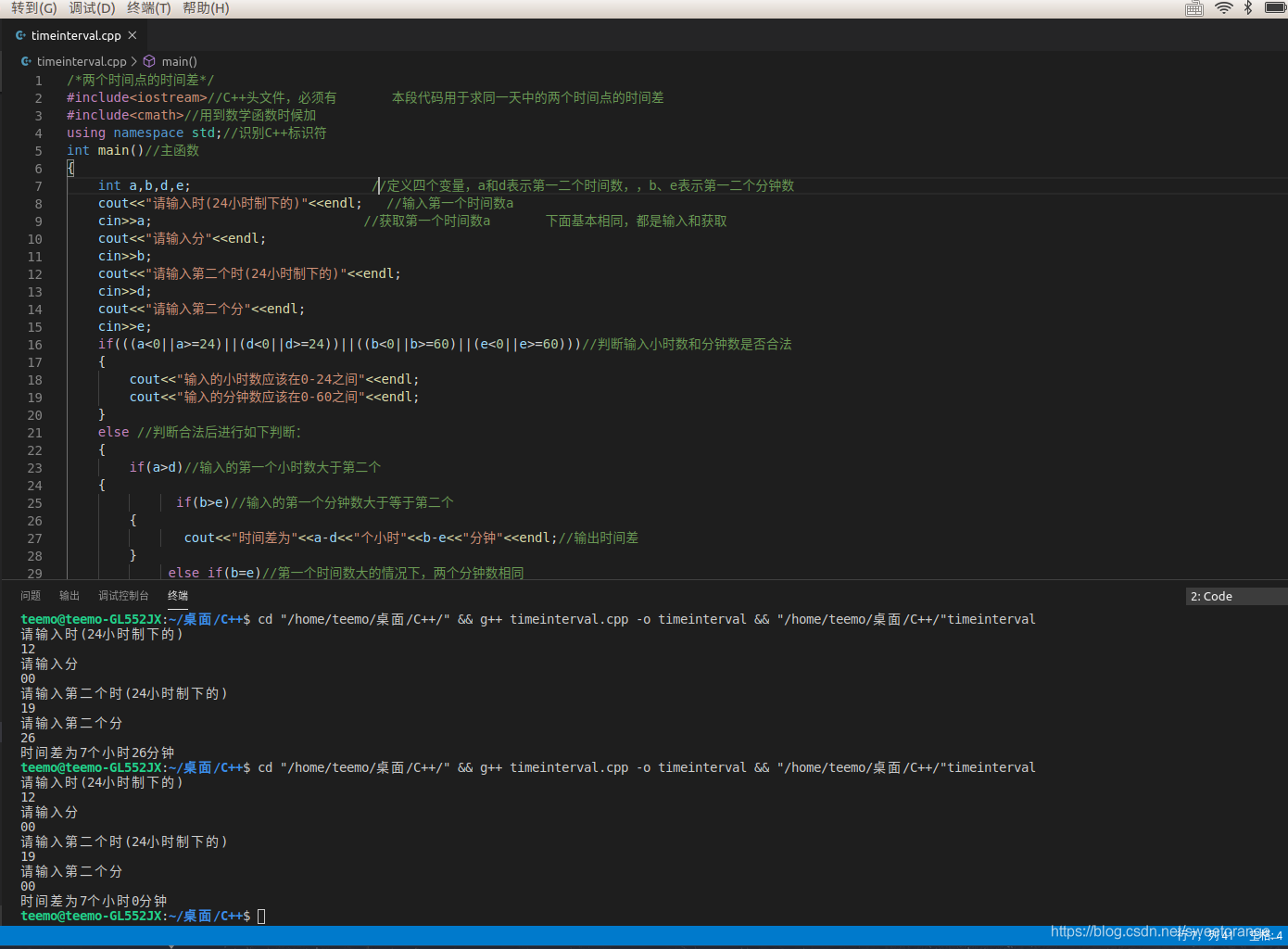
Task: Click 'else if(b=e)' on line 29
Action: pyautogui.click(x=215, y=573)
